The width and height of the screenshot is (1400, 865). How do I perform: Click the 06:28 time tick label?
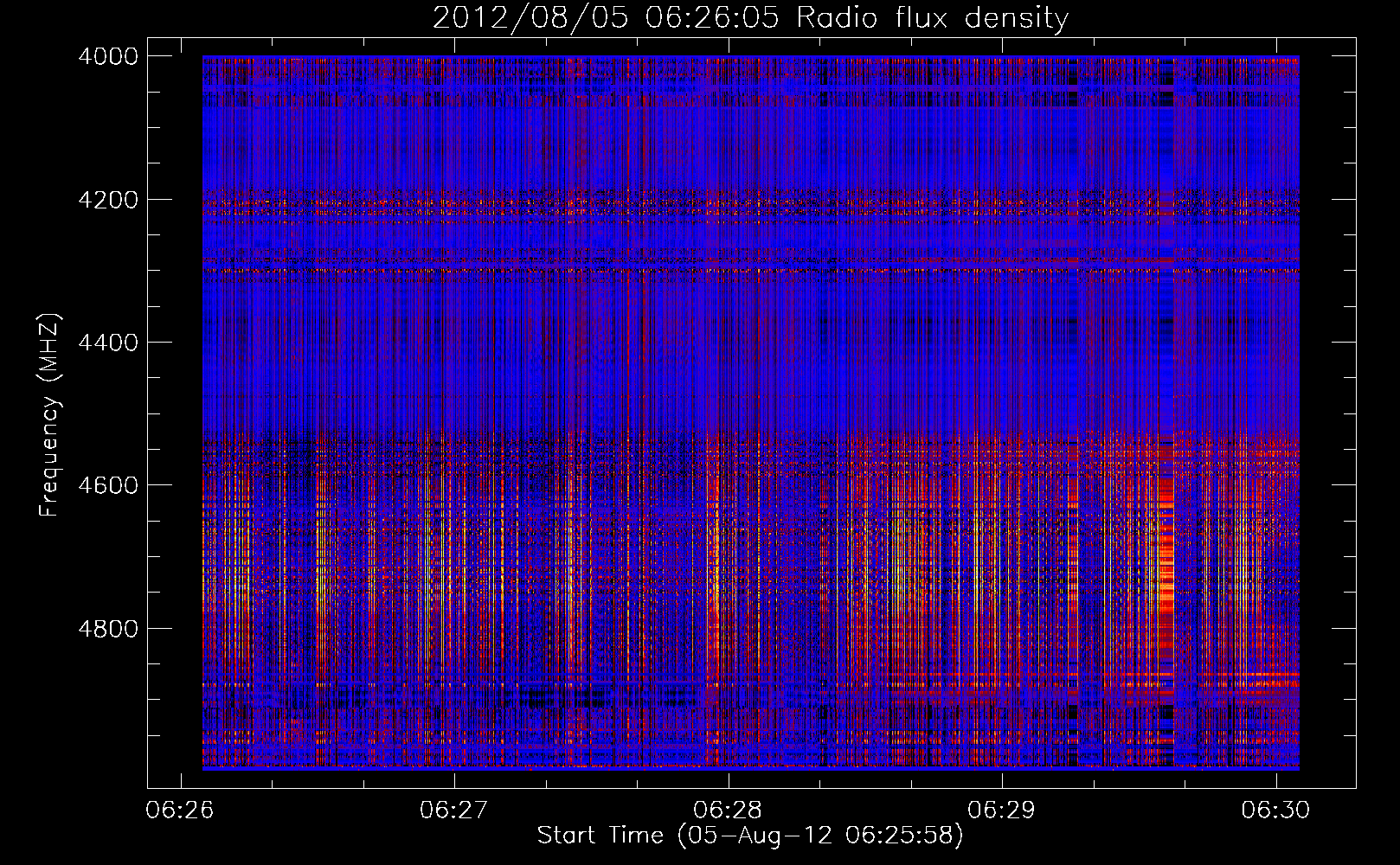(x=728, y=811)
